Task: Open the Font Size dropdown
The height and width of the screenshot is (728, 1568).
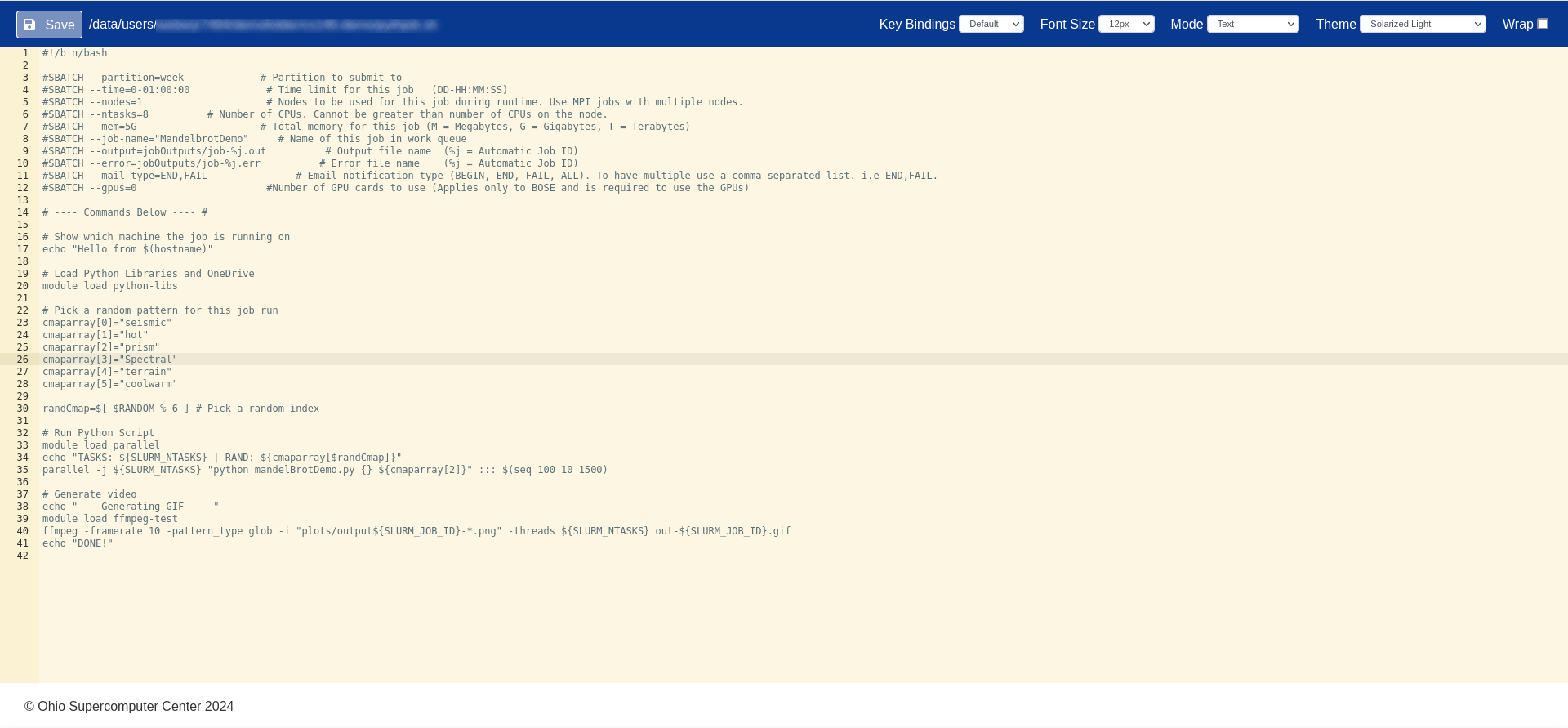Action: click(x=1126, y=24)
